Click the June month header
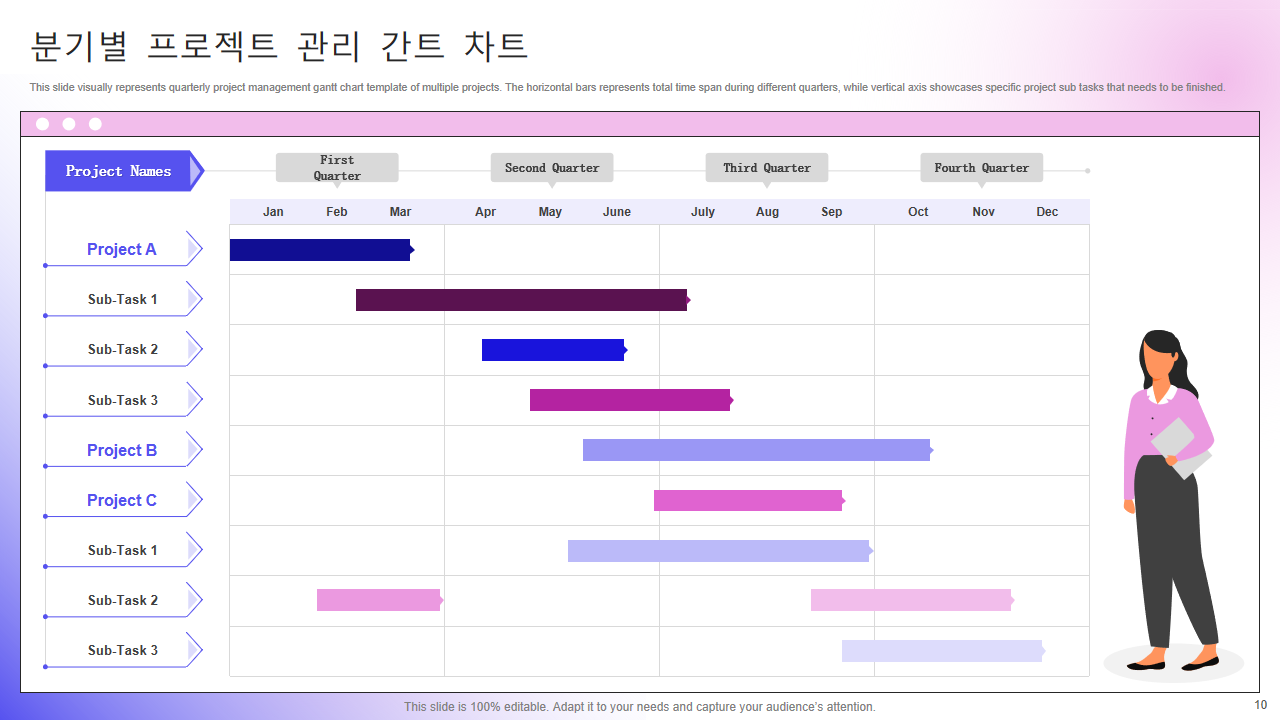Screen dimensions: 1280x720 point(617,212)
